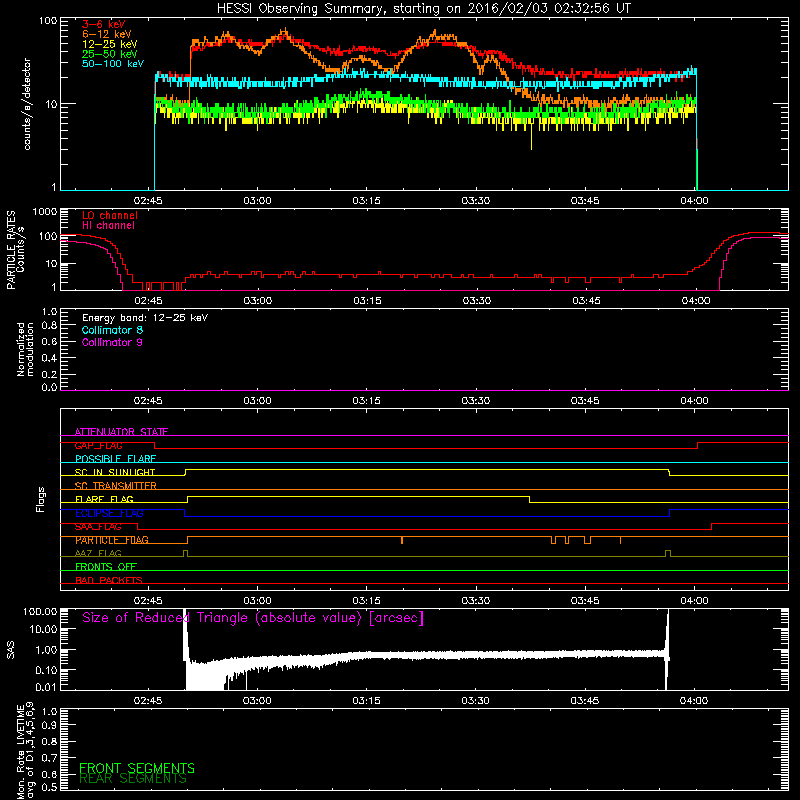Click the vertical 'Flags' axis label
This screenshot has width=800, height=800.
[x=41, y=499]
